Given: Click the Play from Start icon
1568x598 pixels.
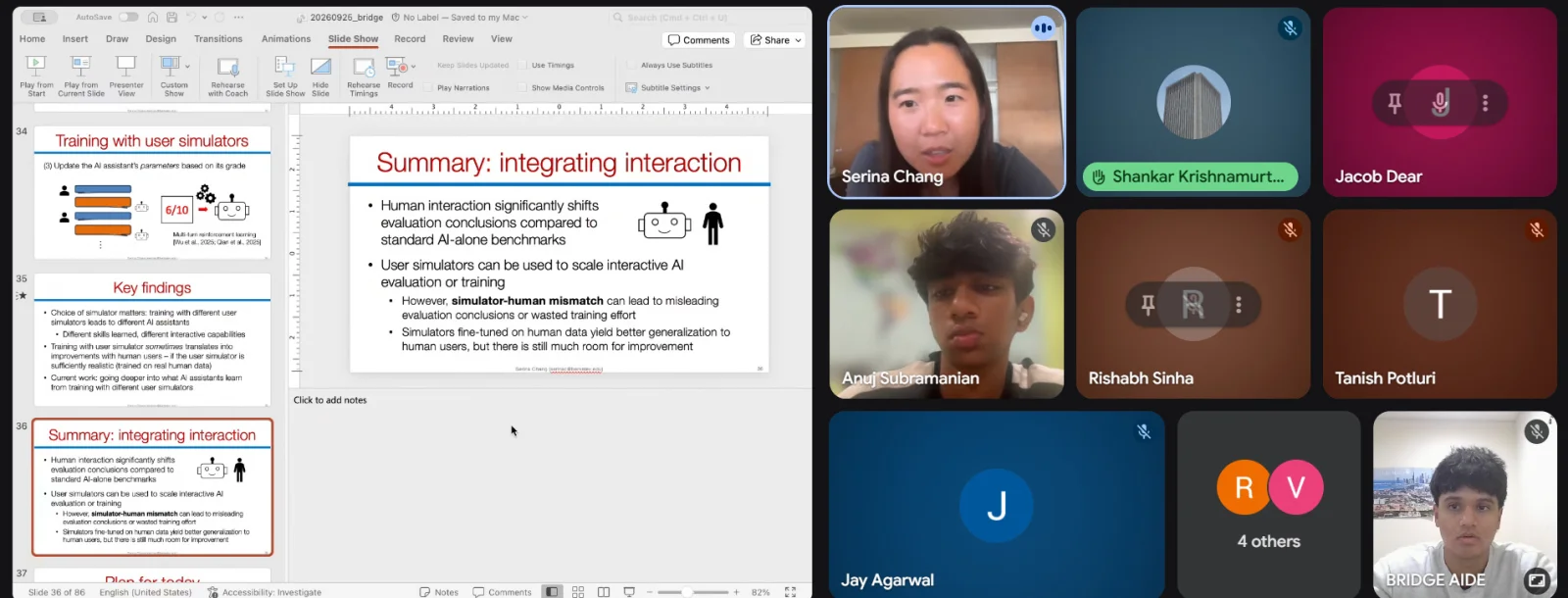Looking at the screenshot, I should (36, 67).
